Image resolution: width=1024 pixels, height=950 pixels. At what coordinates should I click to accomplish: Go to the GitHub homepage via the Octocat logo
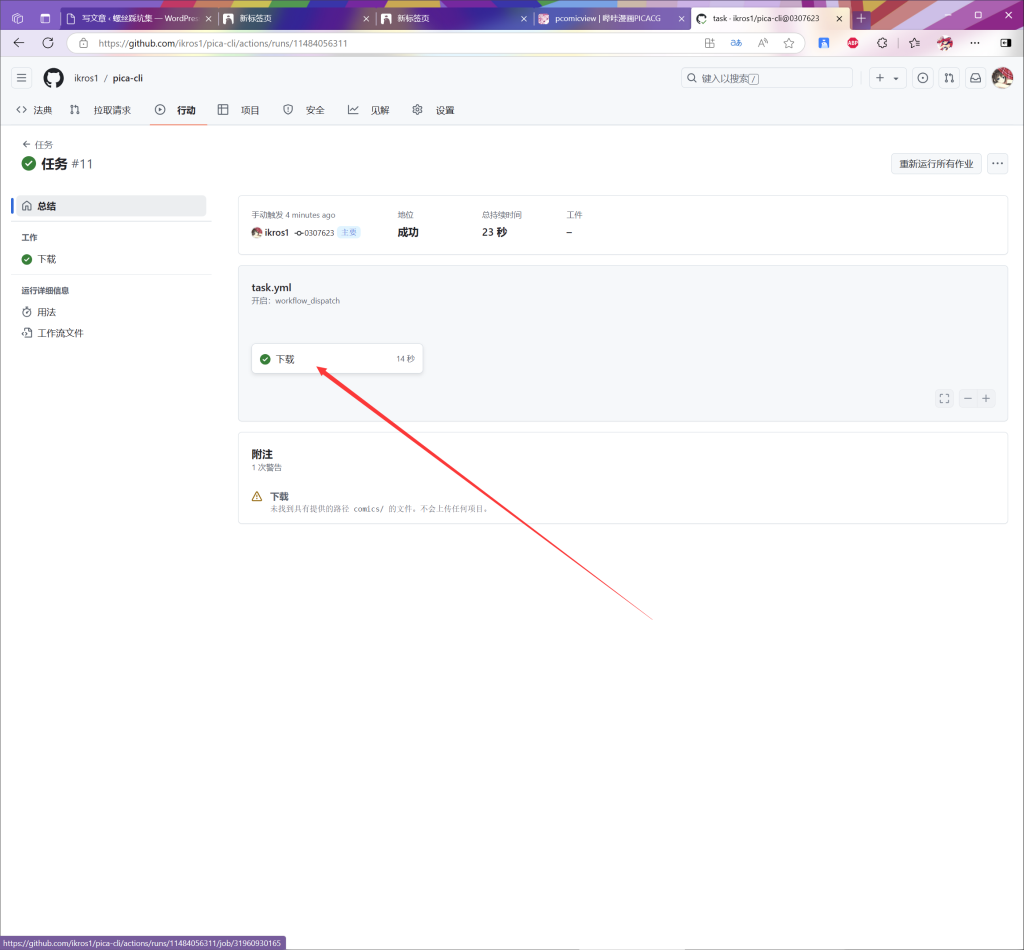pos(54,78)
